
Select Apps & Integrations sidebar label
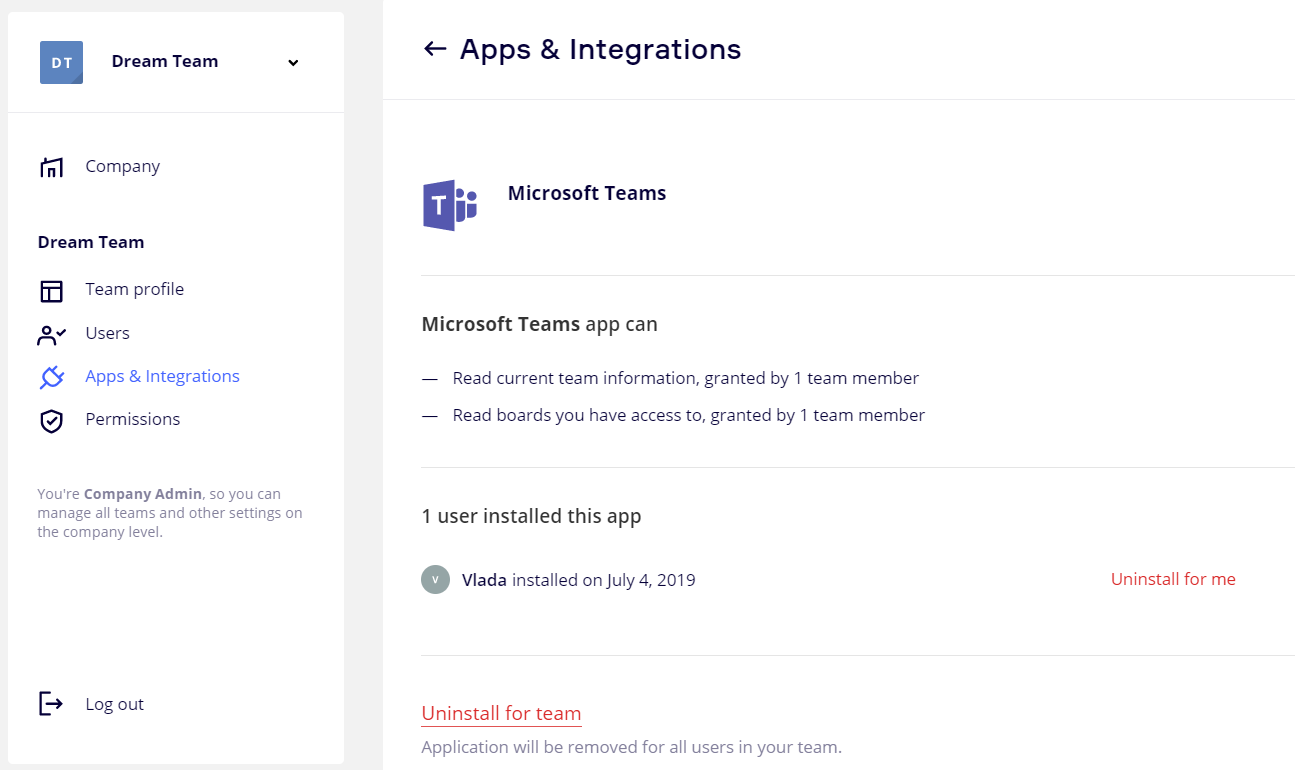162,376
